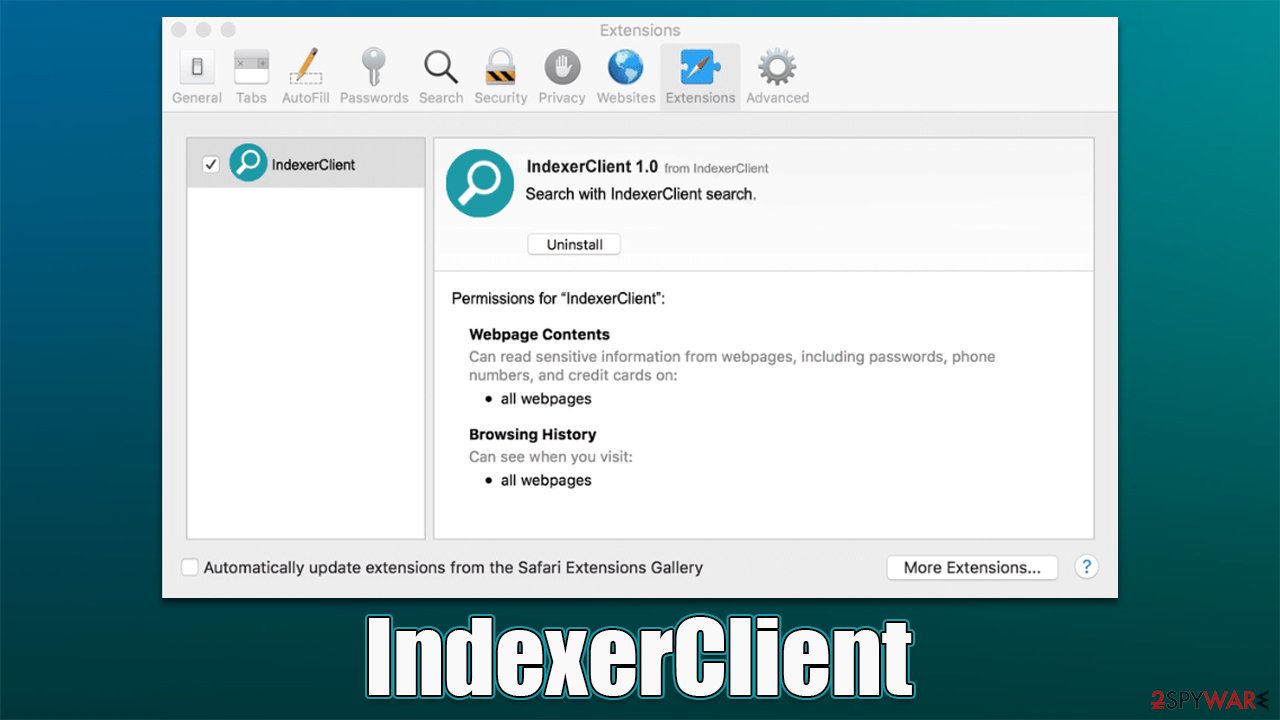Open the Privacy hand icon
Screen dimensions: 1280x720
coord(562,67)
